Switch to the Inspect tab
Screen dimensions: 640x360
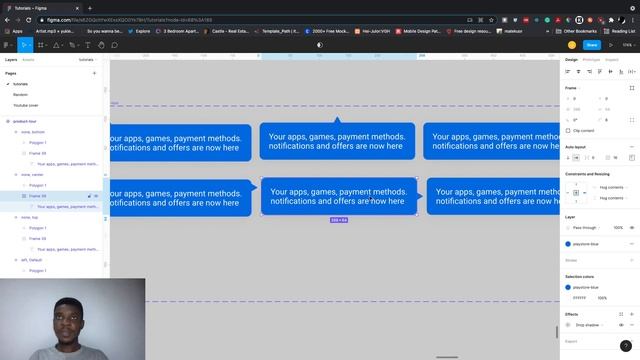pos(611,60)
